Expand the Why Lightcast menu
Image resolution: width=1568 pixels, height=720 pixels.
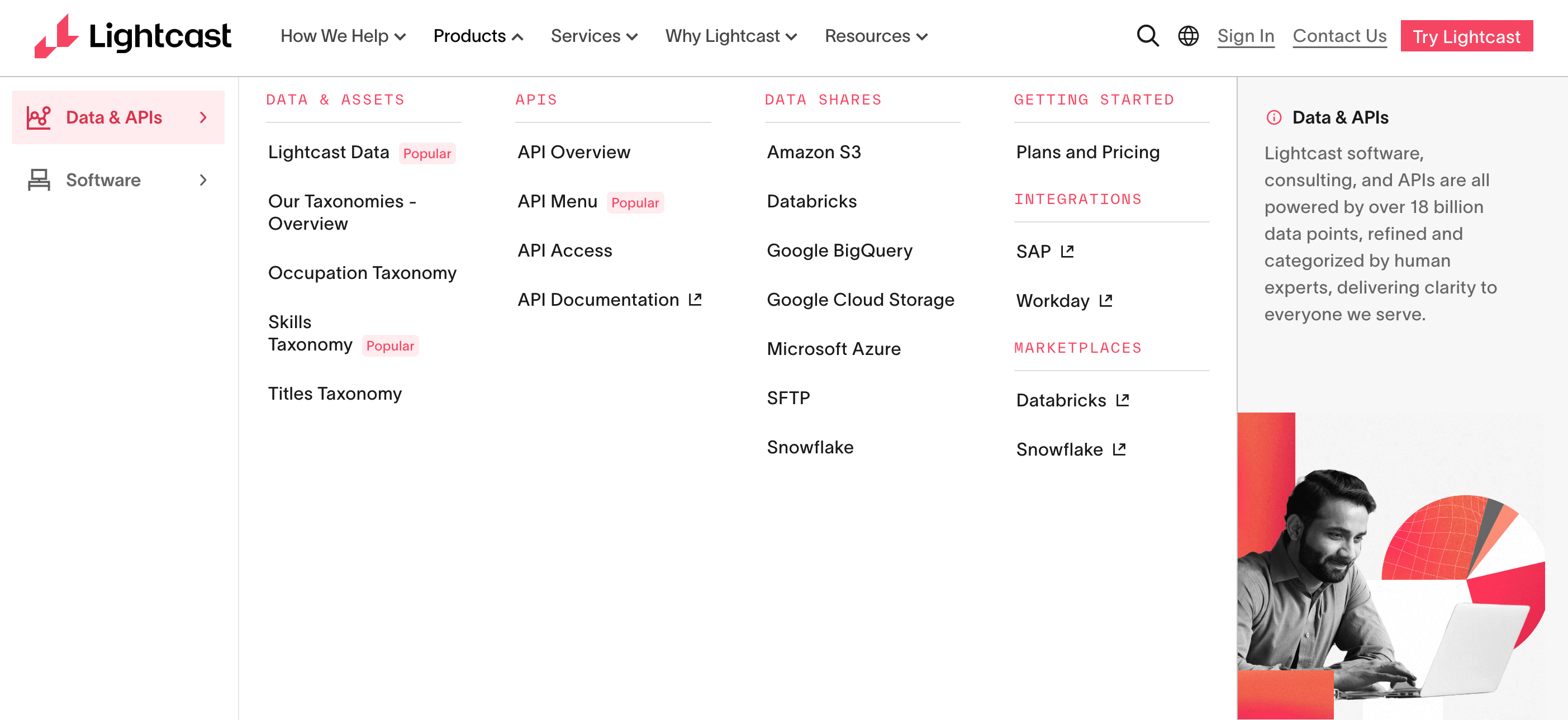point(731,36)
